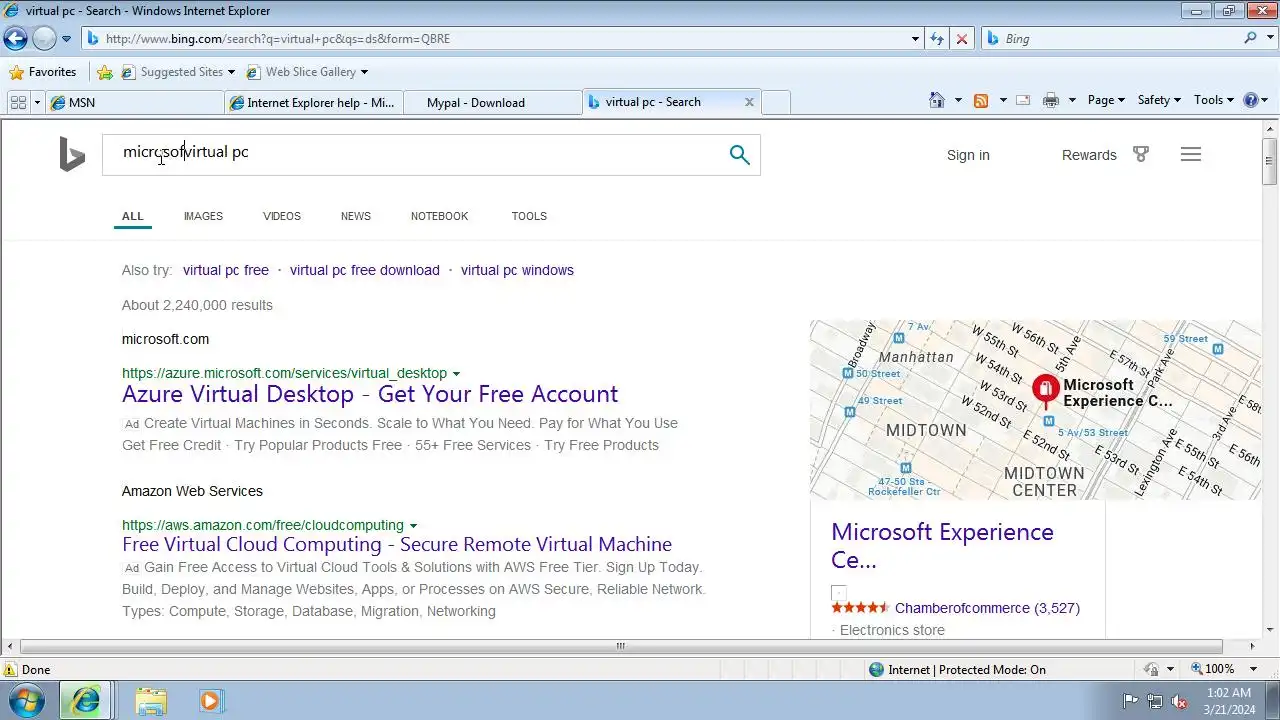1280x720 pixels.
Task: Select the TOOLS search tab
Action: pos(529,216)
